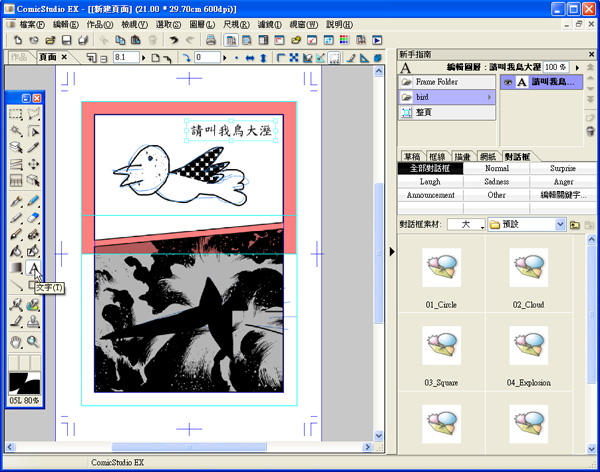The width and height of the screenshot is (600, 472).
Task: Open the size 大 dropdown
Action: pyautogui.click(x=479, y=225)
